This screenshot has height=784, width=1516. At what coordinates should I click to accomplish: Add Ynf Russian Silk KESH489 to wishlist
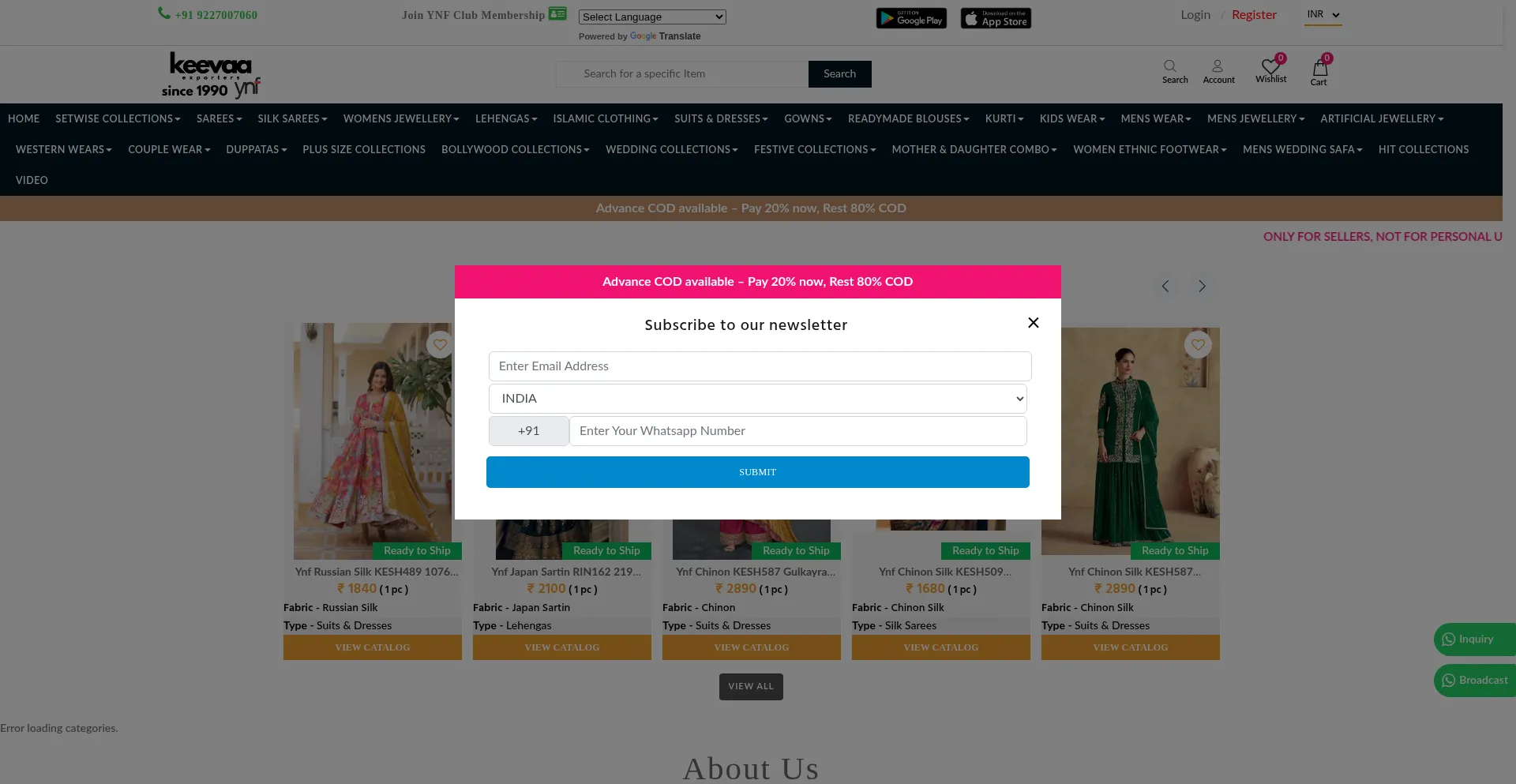(x=440, y=345)
